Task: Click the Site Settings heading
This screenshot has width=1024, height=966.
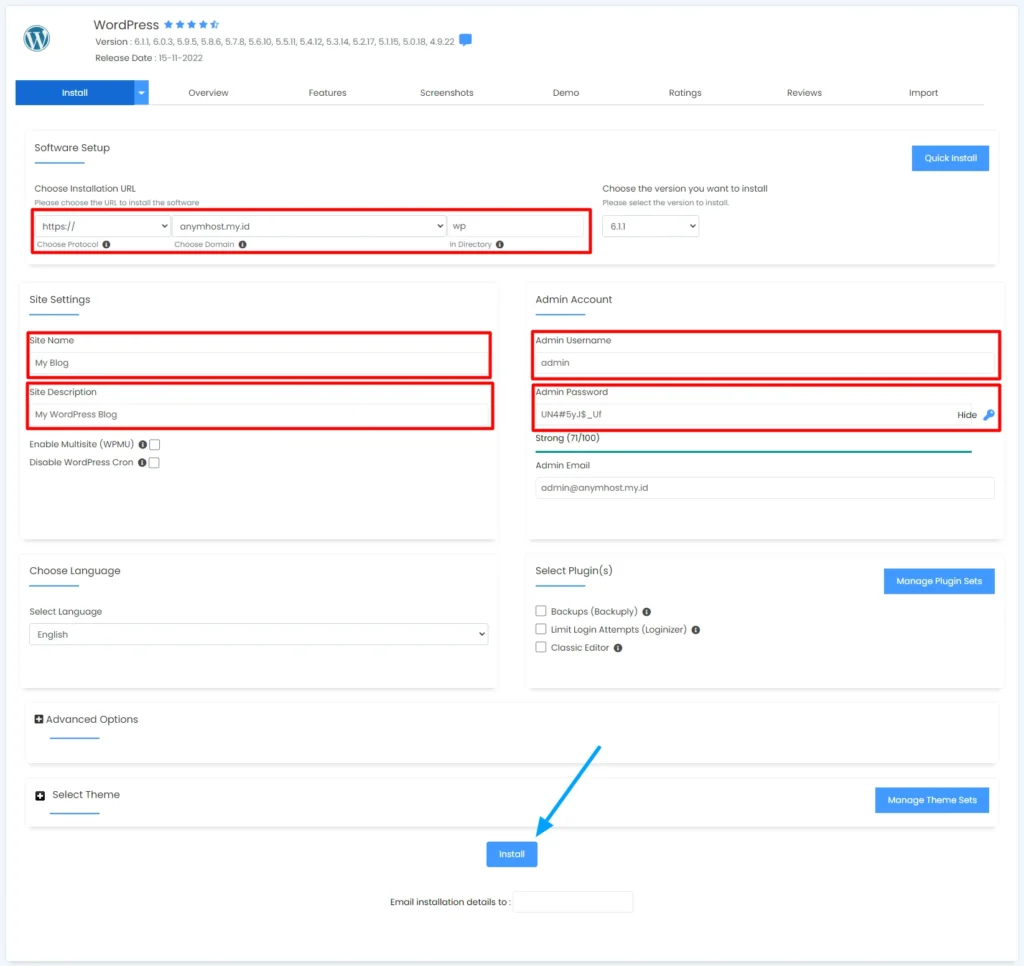Action: tap(59, 299)
